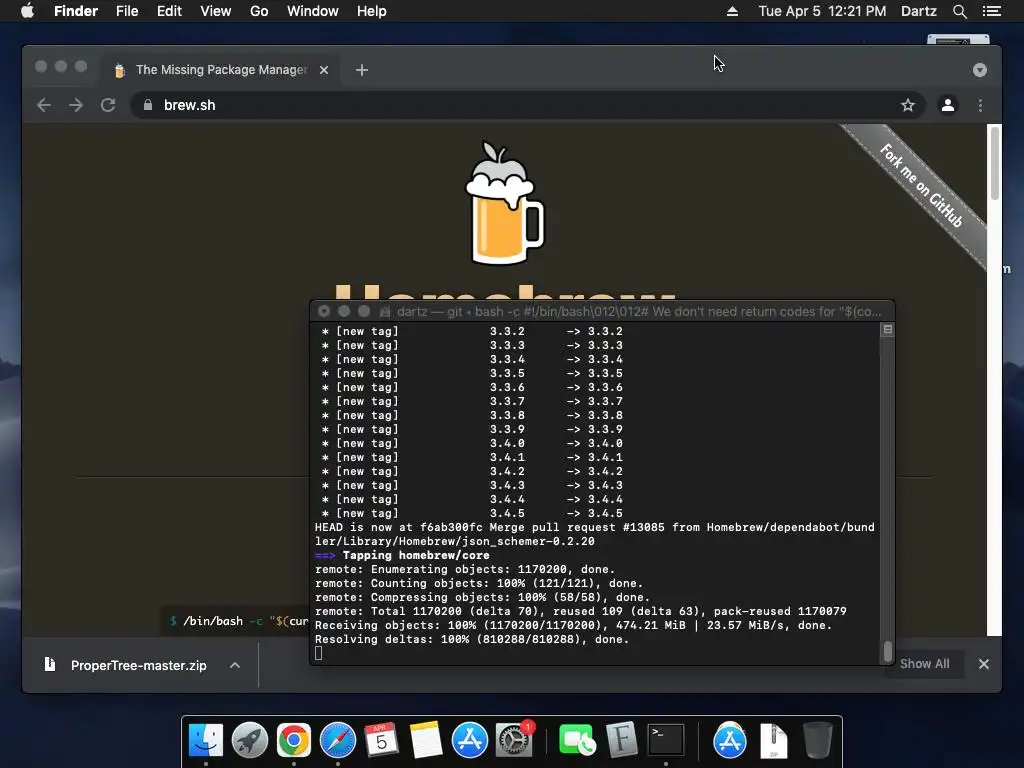Screen dimensions: 1024x768
Task: Click Tapping homebrew/core line
Action: click(402, 555)
